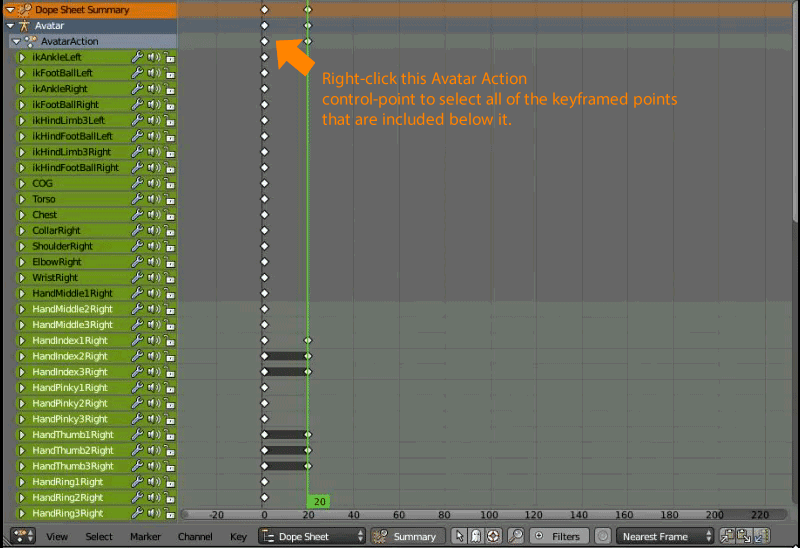This screenshot has height=548, width=800.
Task: Click the vertical channel scrollbar
Action: pyautogui.click(x=795, y=112)
